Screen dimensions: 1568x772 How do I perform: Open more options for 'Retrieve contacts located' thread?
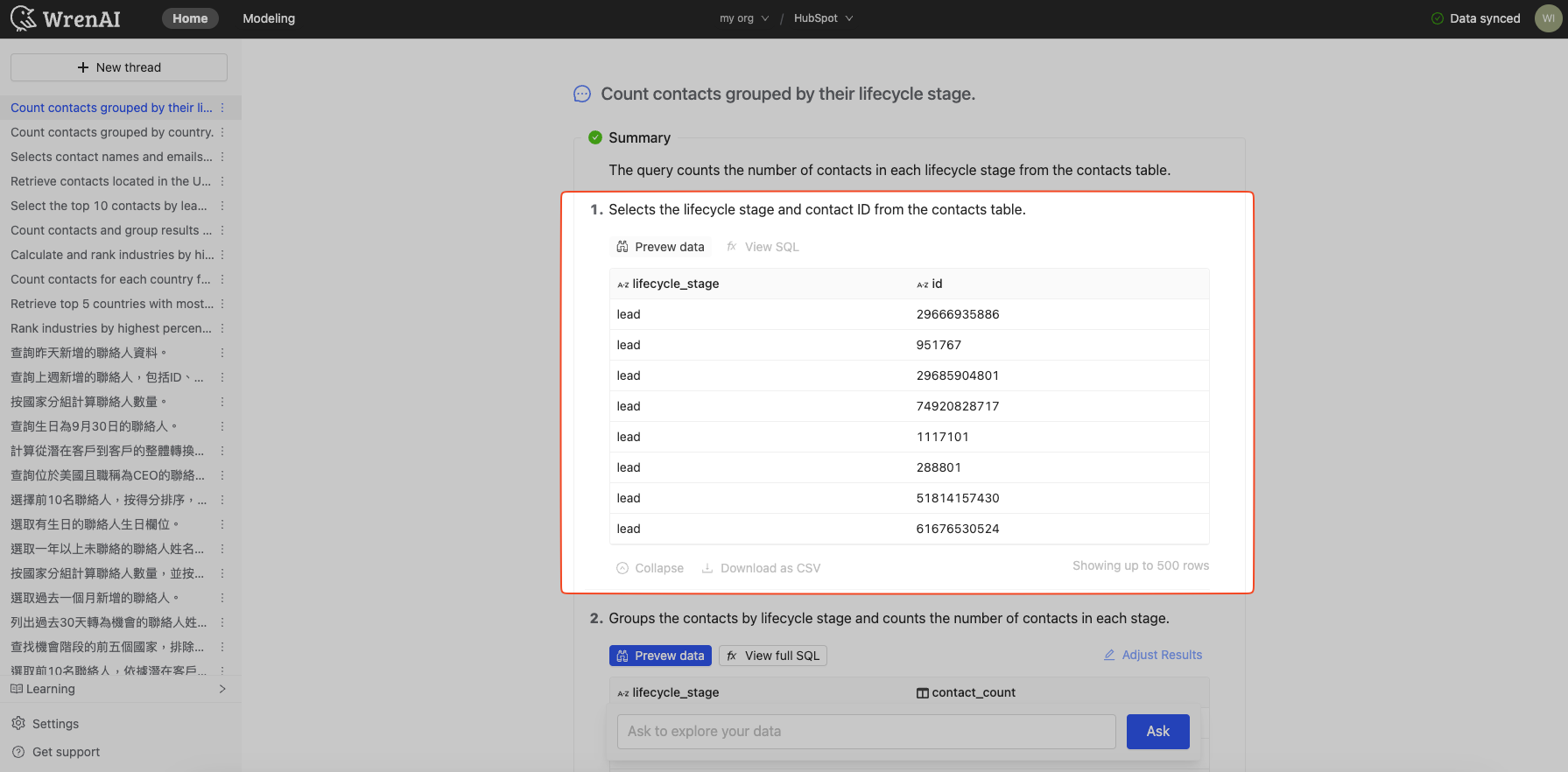coord(222,181)
